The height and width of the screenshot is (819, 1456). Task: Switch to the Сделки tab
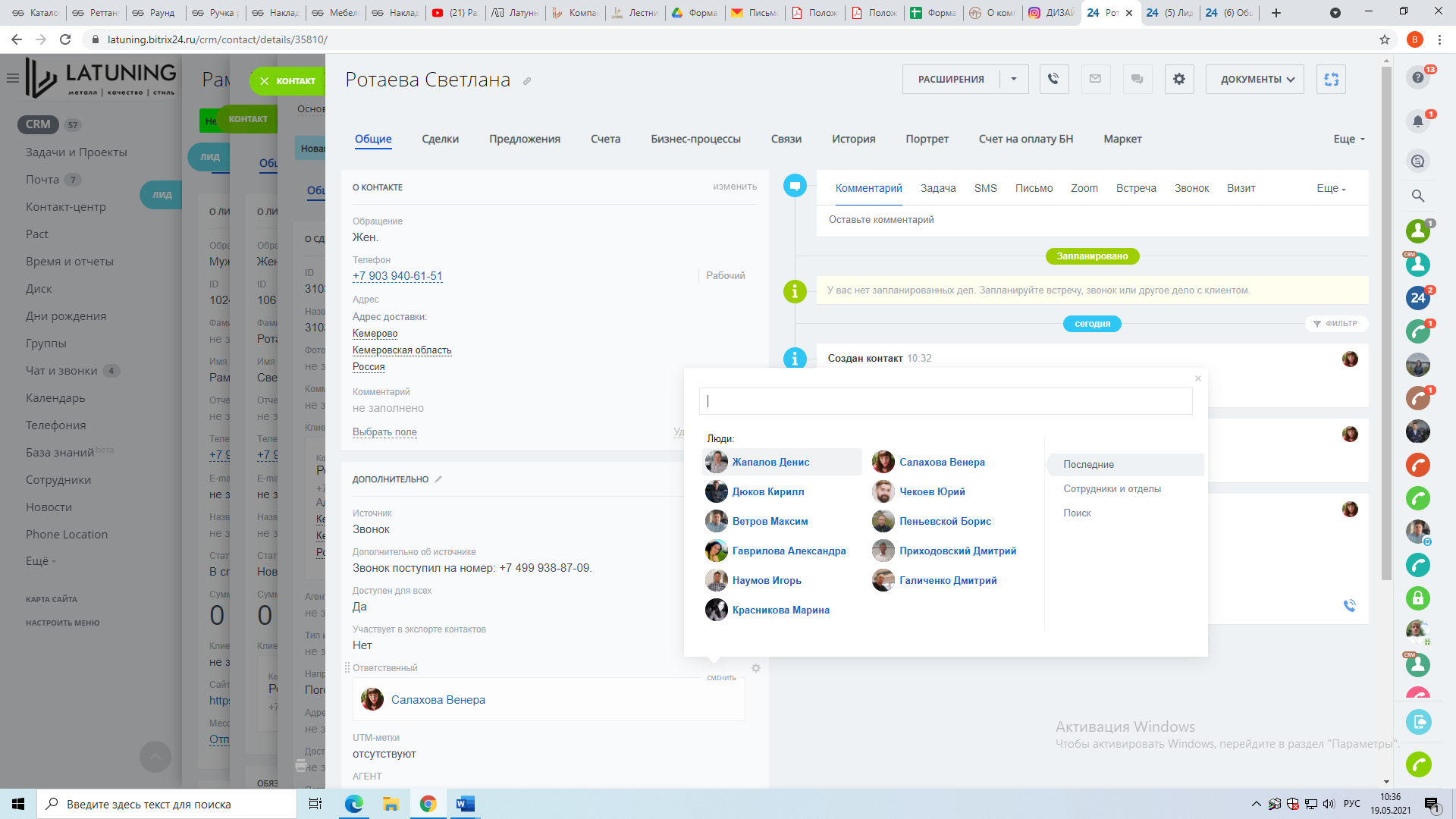[x=440, y=139]
